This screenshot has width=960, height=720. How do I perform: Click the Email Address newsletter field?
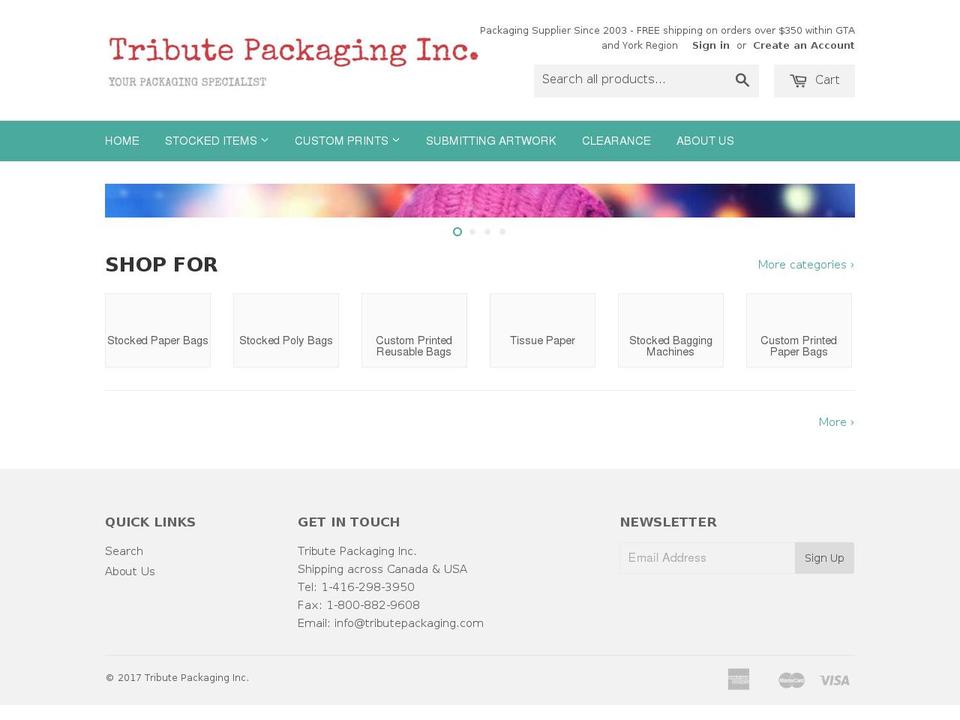[707, 558]
